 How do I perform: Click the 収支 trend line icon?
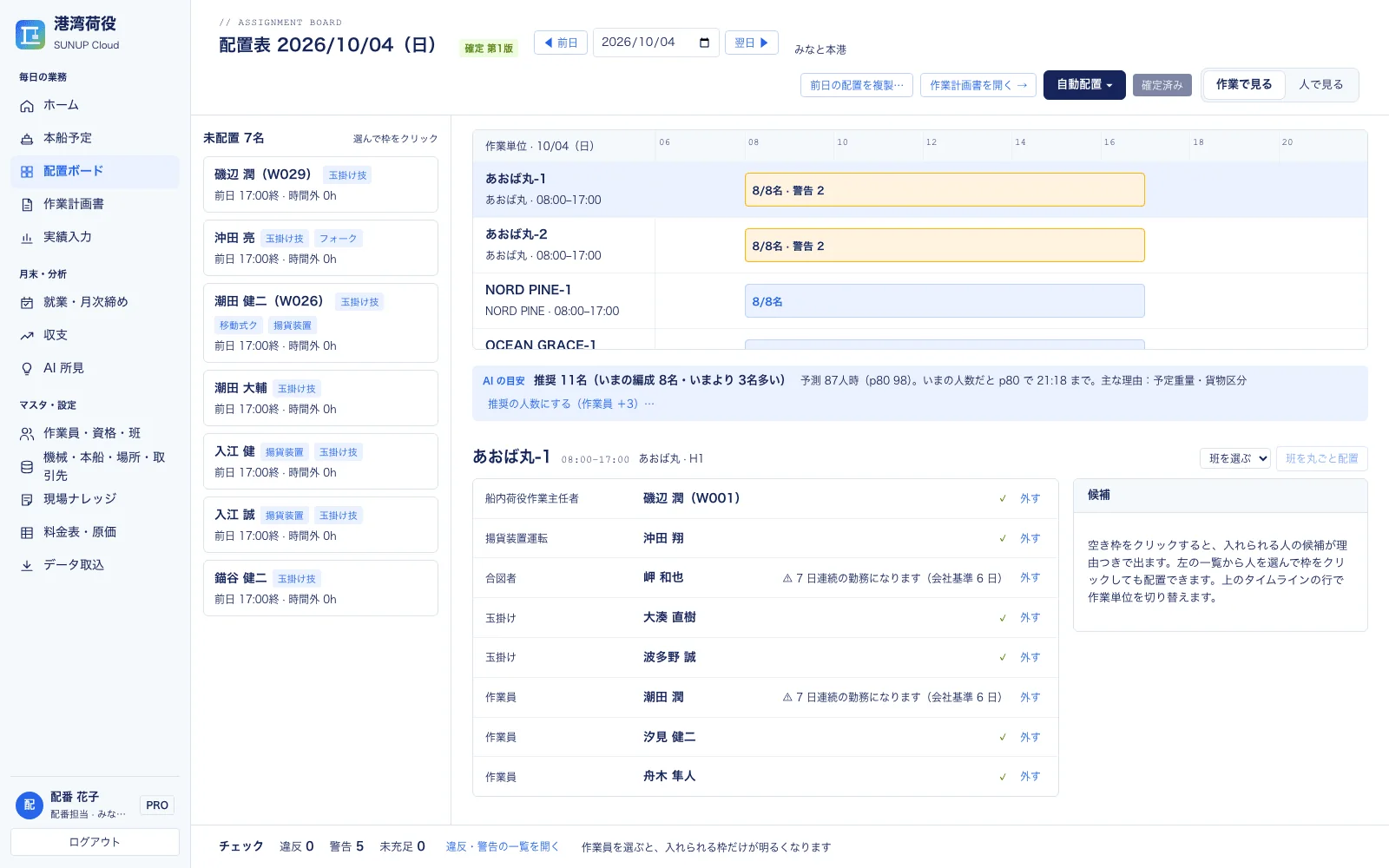click(27, 336)
